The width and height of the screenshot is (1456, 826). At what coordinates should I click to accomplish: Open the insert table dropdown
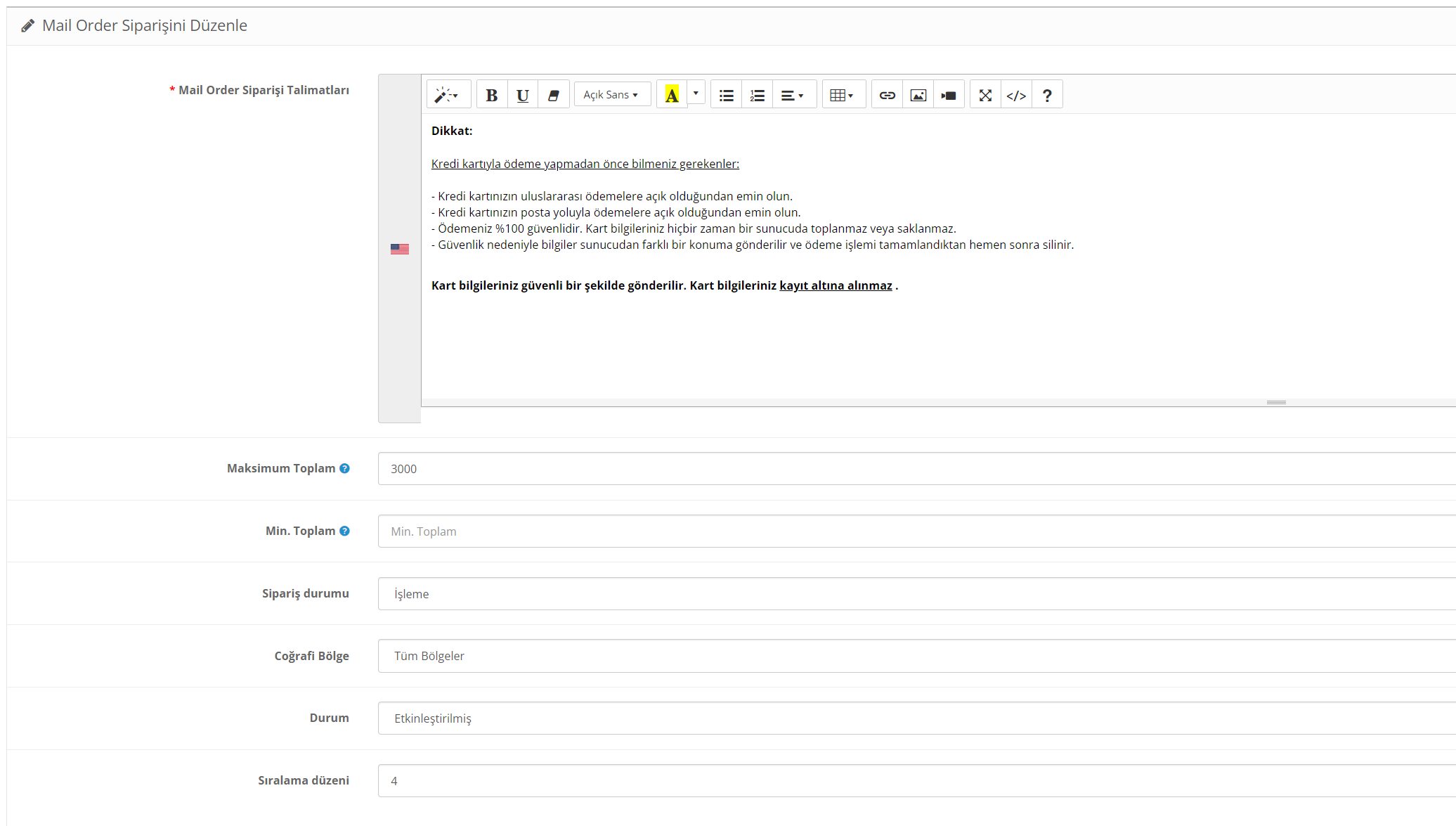tap(842, 95)
